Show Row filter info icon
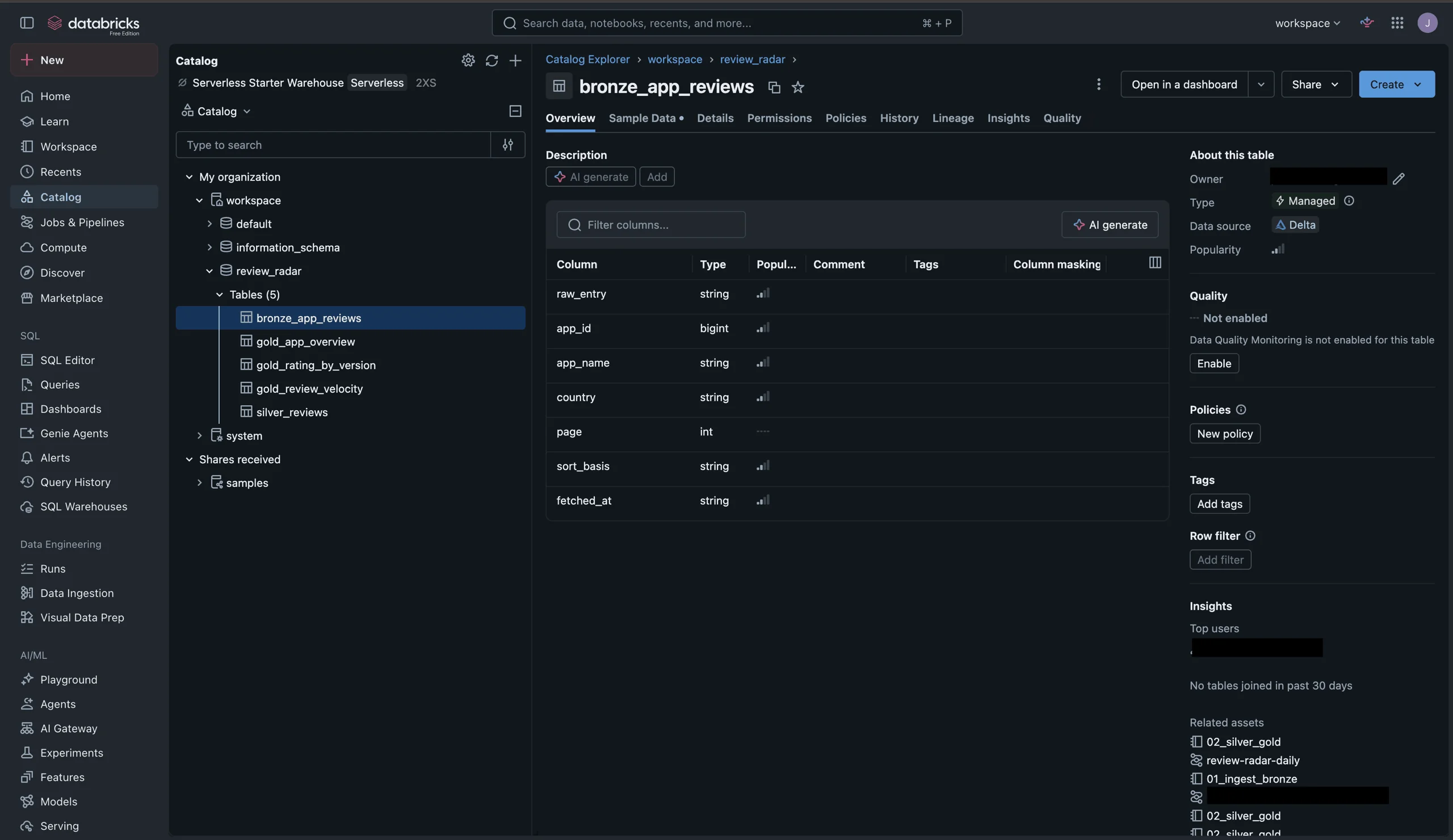The width and height of the screenshot is (1453, 840). point(1250,536)
